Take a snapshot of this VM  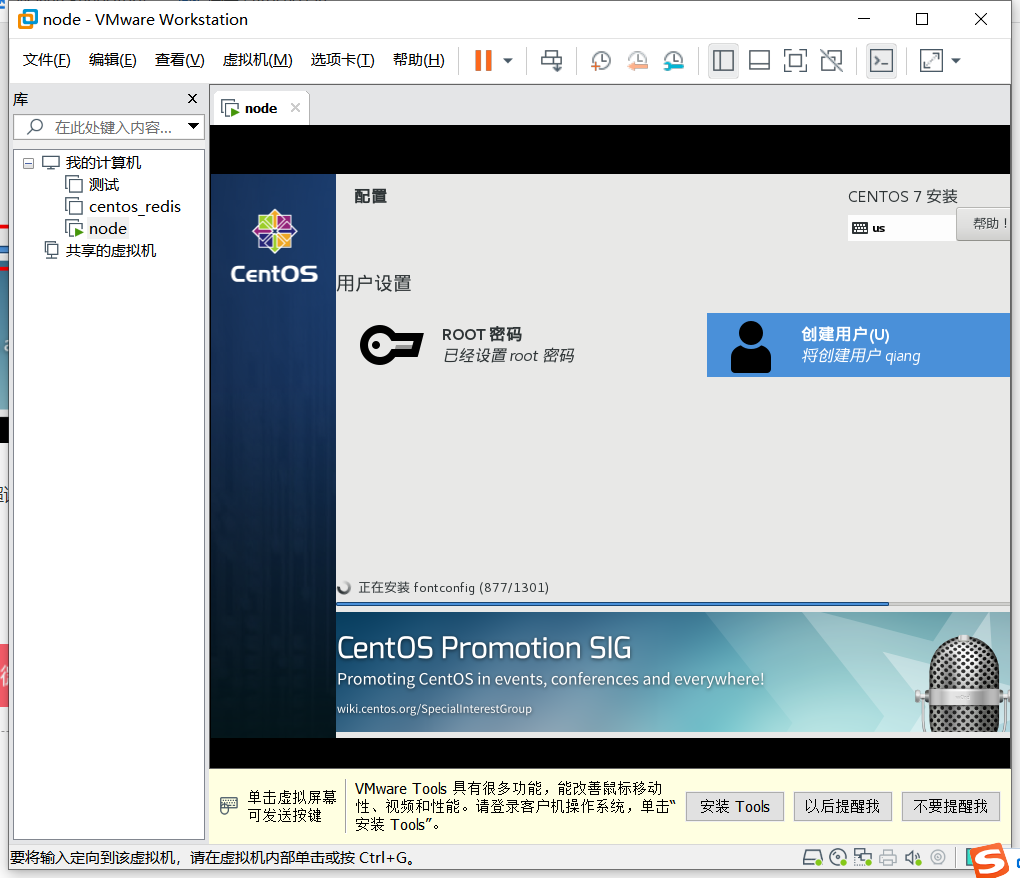click(x=600, y=60)
